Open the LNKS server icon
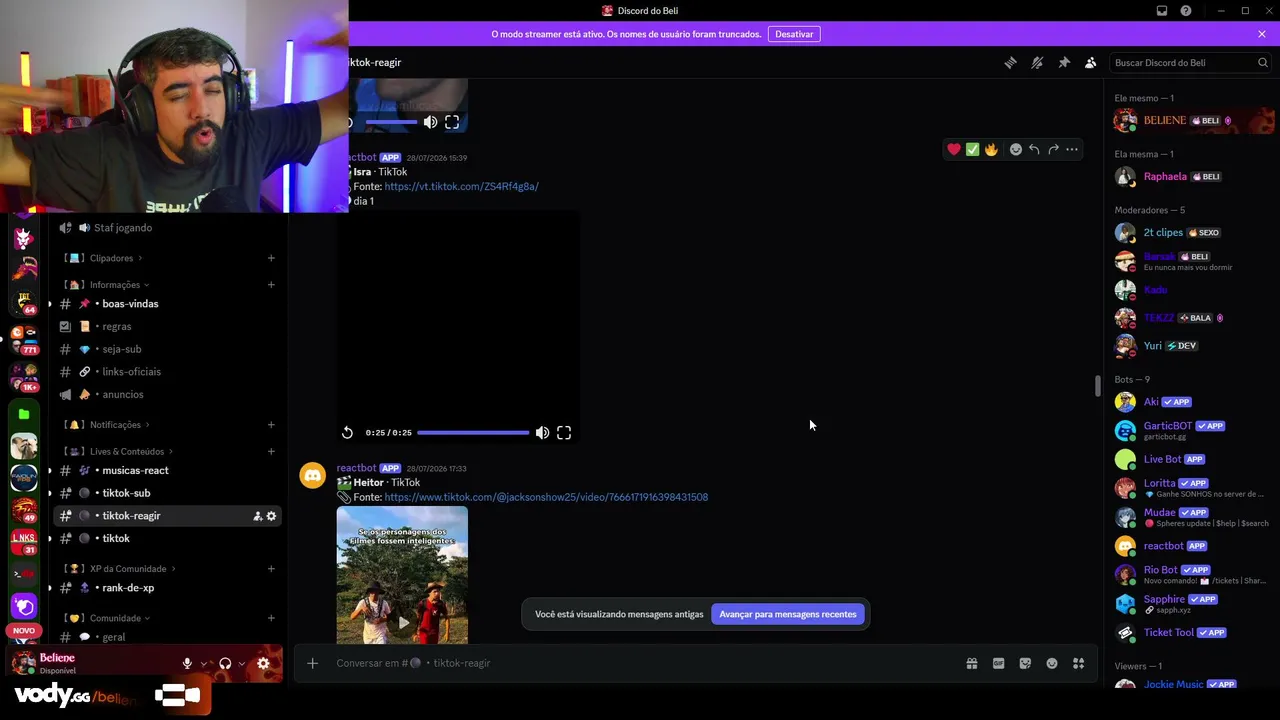The image size is (1280, 720). 24,541
